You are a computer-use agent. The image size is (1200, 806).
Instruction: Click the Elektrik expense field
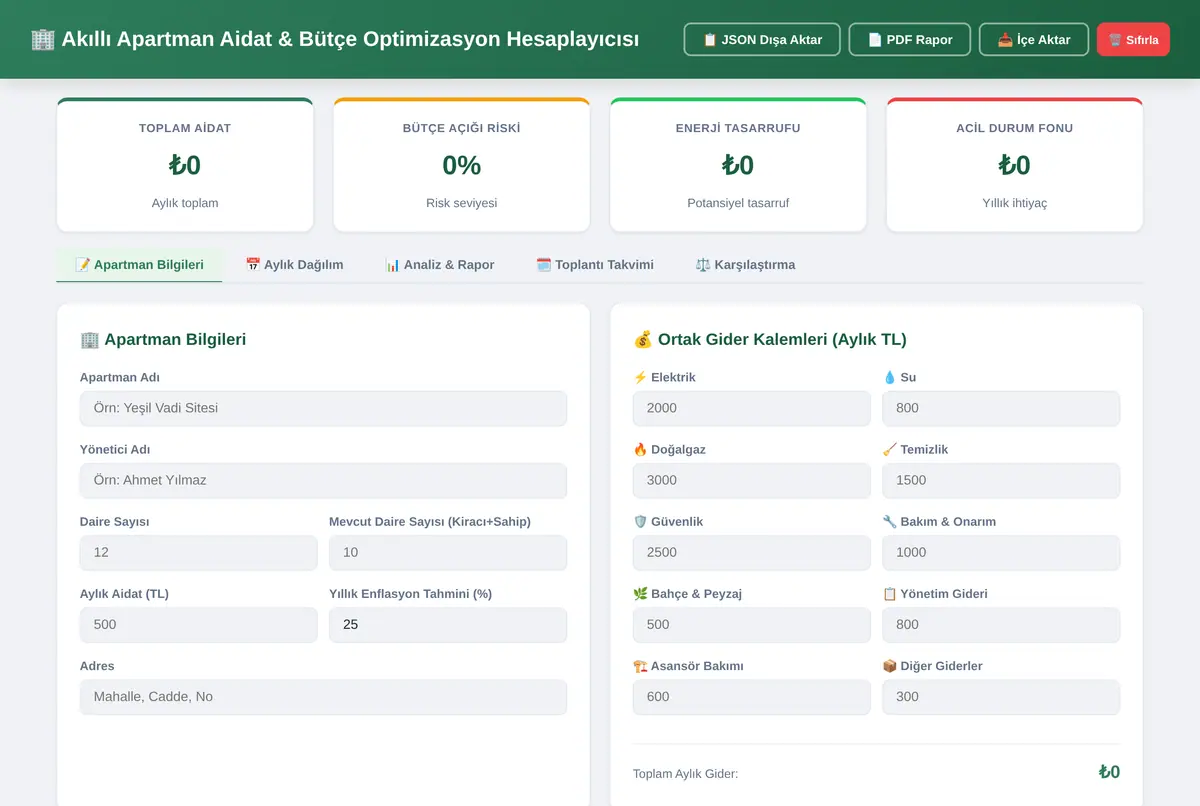(x=751, y=408)
